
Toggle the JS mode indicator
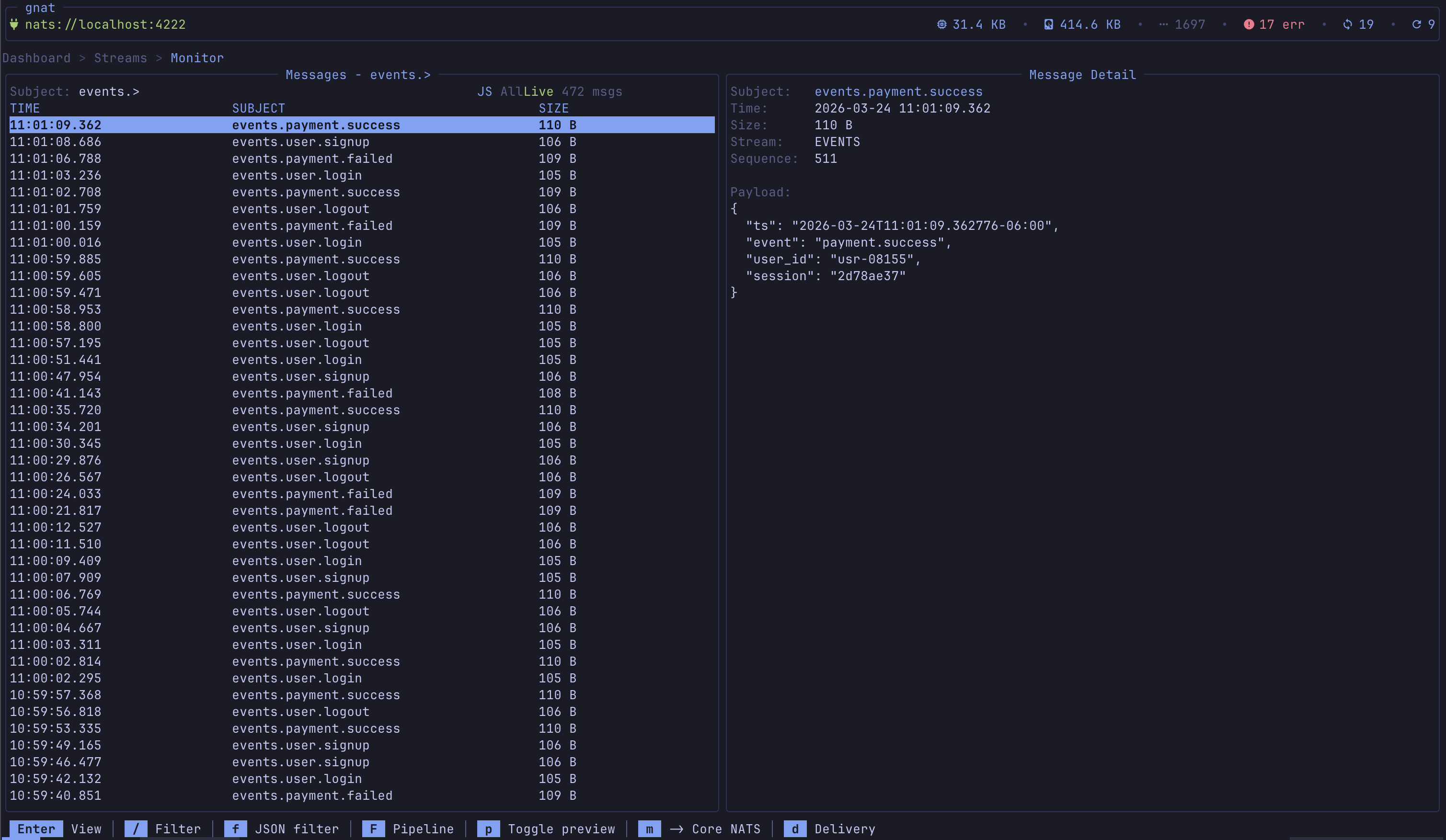click(484, 92)
